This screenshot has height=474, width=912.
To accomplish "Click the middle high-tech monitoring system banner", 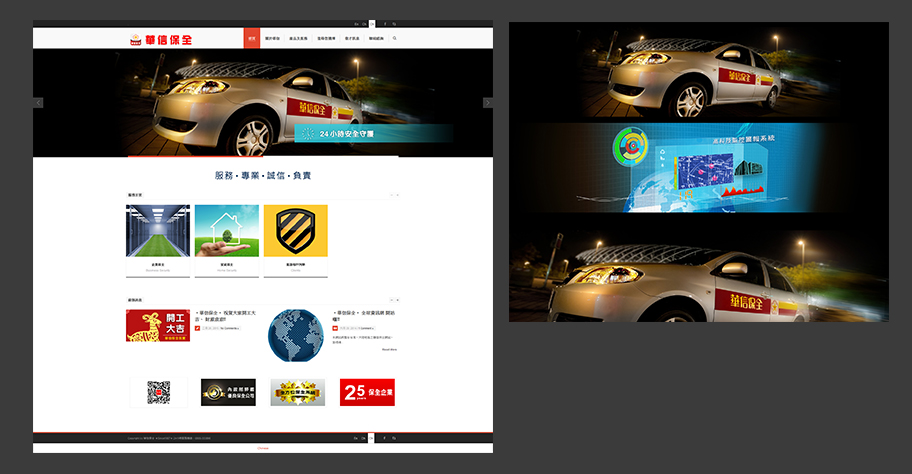I will point(698,167).
